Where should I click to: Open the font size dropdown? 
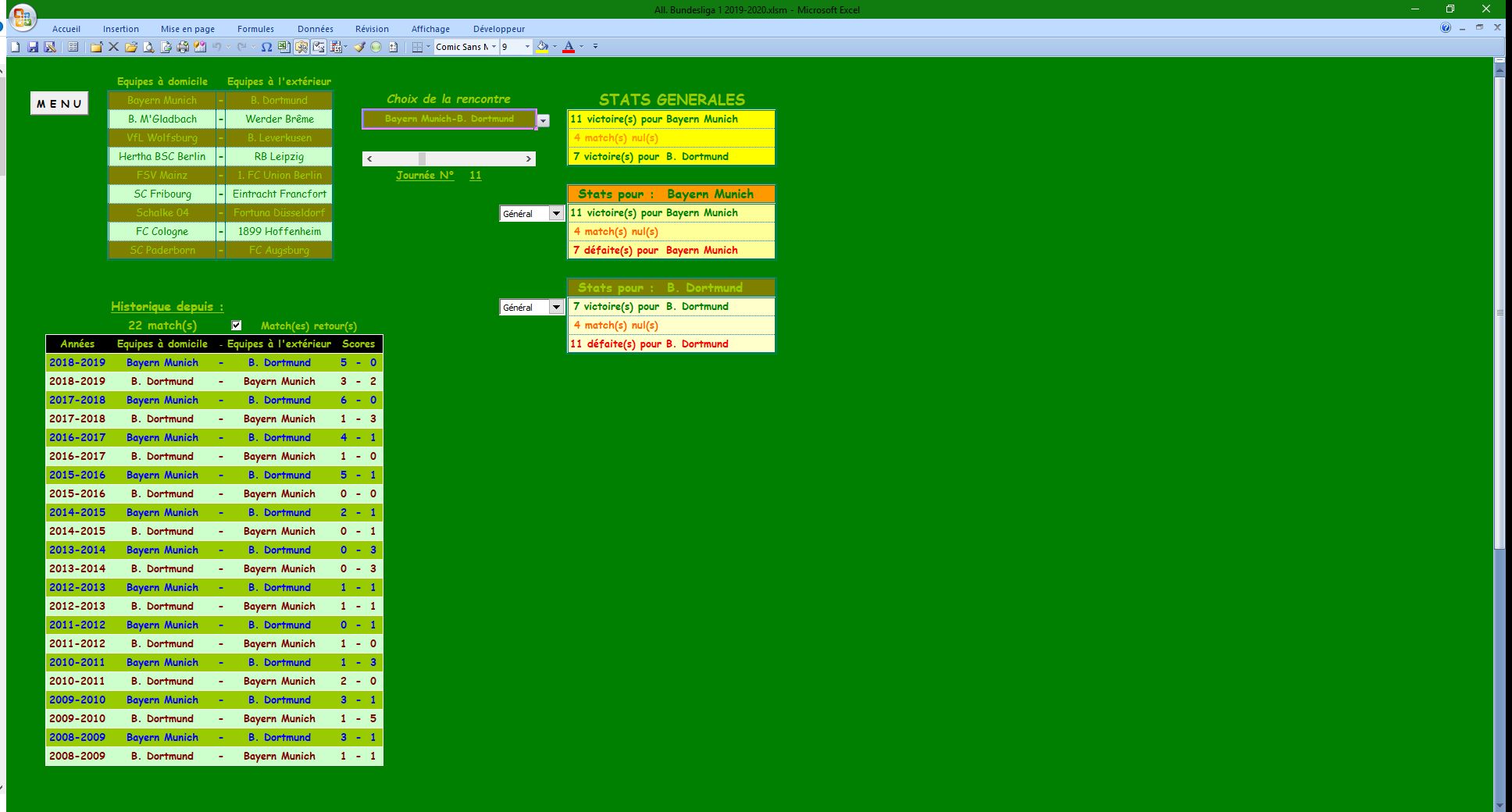pyautogui.click(x=527, y=47)
